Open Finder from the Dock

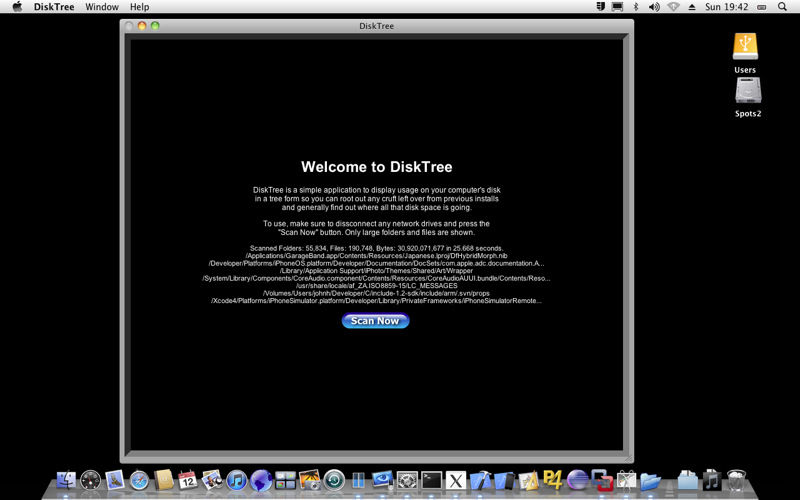coord(66,480)
